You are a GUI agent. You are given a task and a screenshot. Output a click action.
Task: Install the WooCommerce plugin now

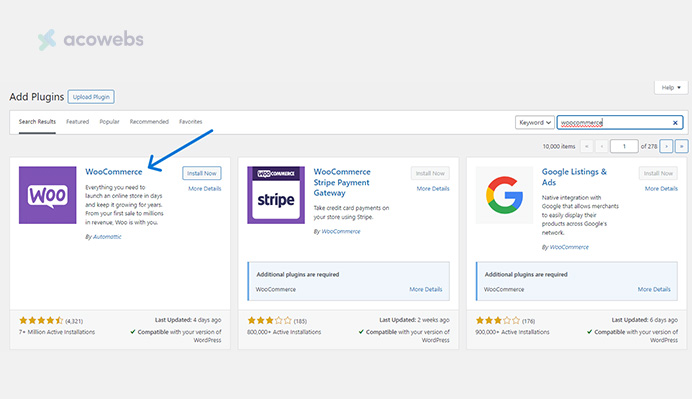coord(202,173)
